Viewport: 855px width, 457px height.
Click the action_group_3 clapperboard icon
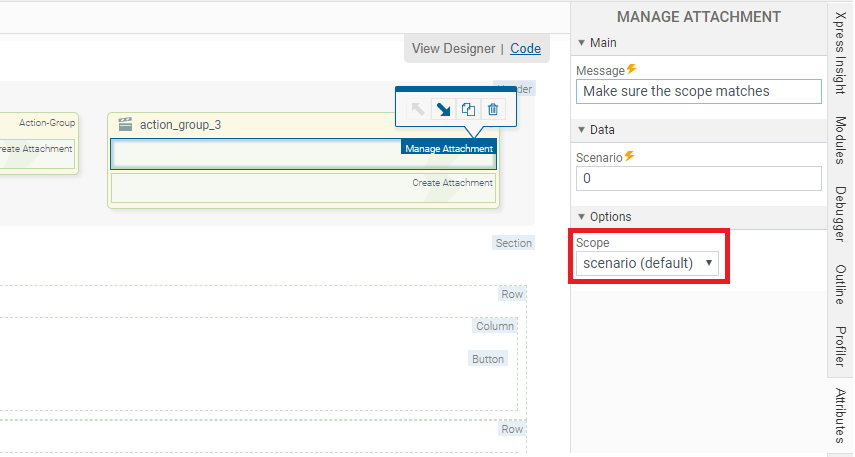[125, 125]
